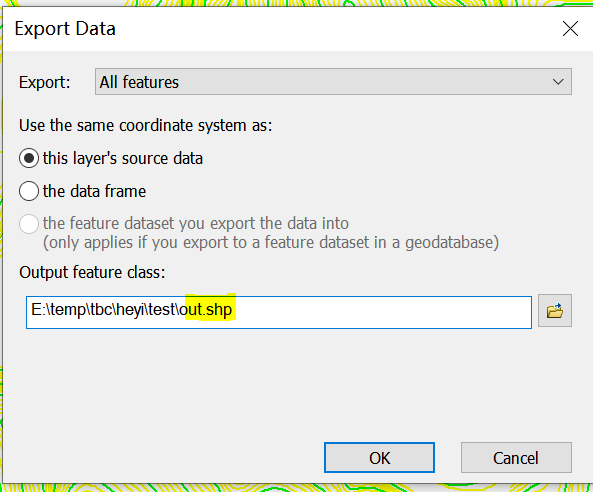Open the browse folder icon for output location
Viewport: 593px width, 492px height.
point(554,310)
